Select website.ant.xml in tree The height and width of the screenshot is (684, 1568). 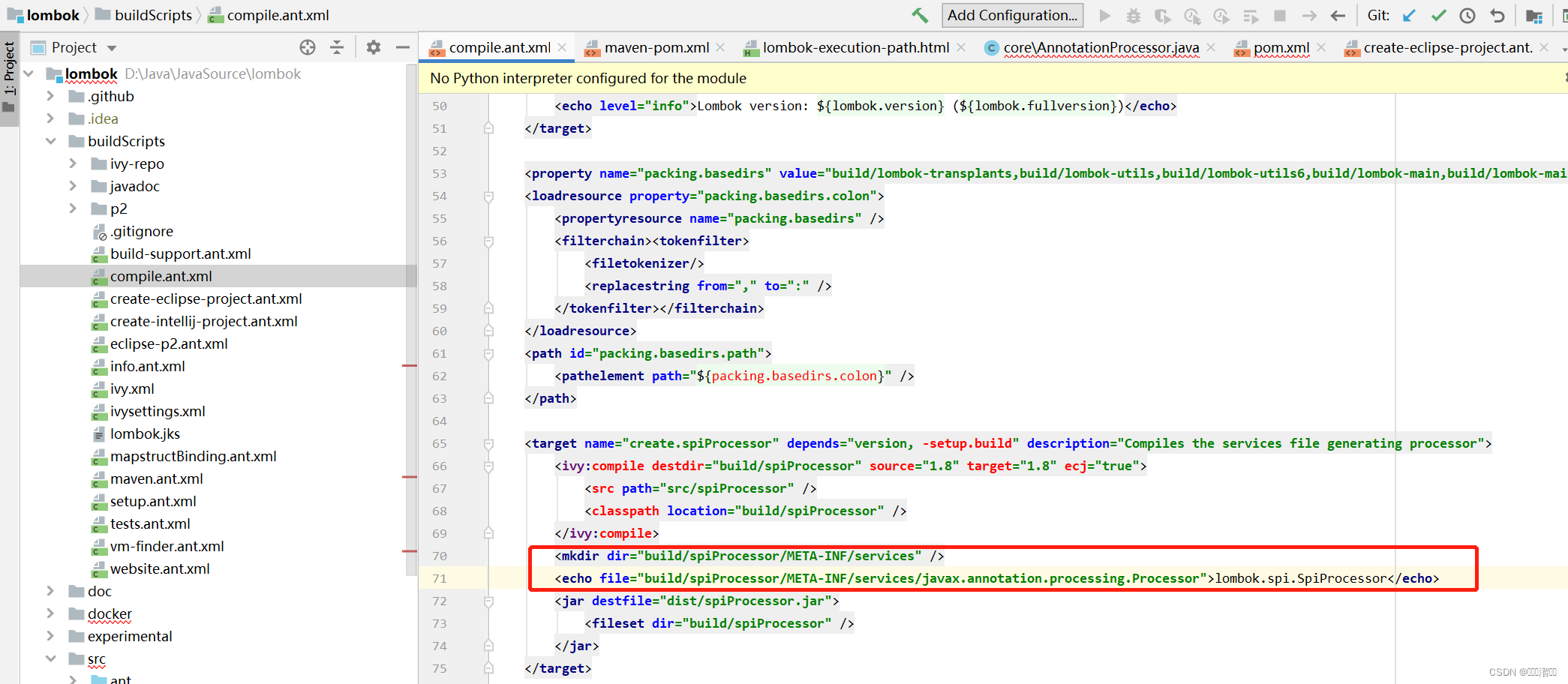(160, 568)
